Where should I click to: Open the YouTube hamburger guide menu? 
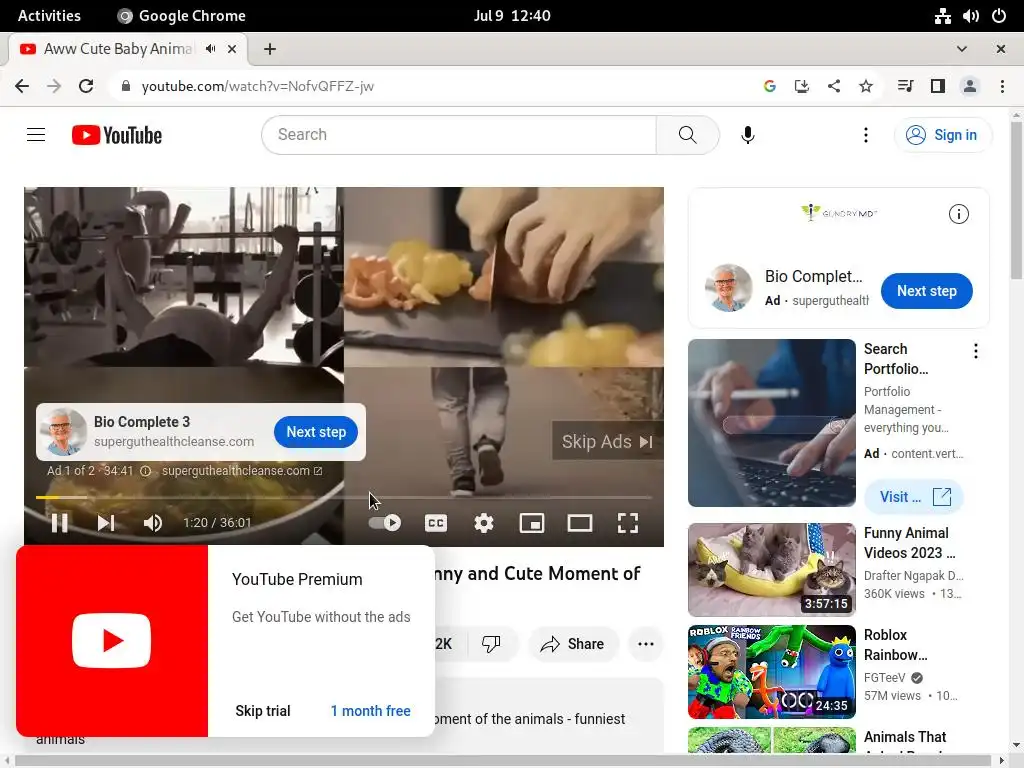36,135
